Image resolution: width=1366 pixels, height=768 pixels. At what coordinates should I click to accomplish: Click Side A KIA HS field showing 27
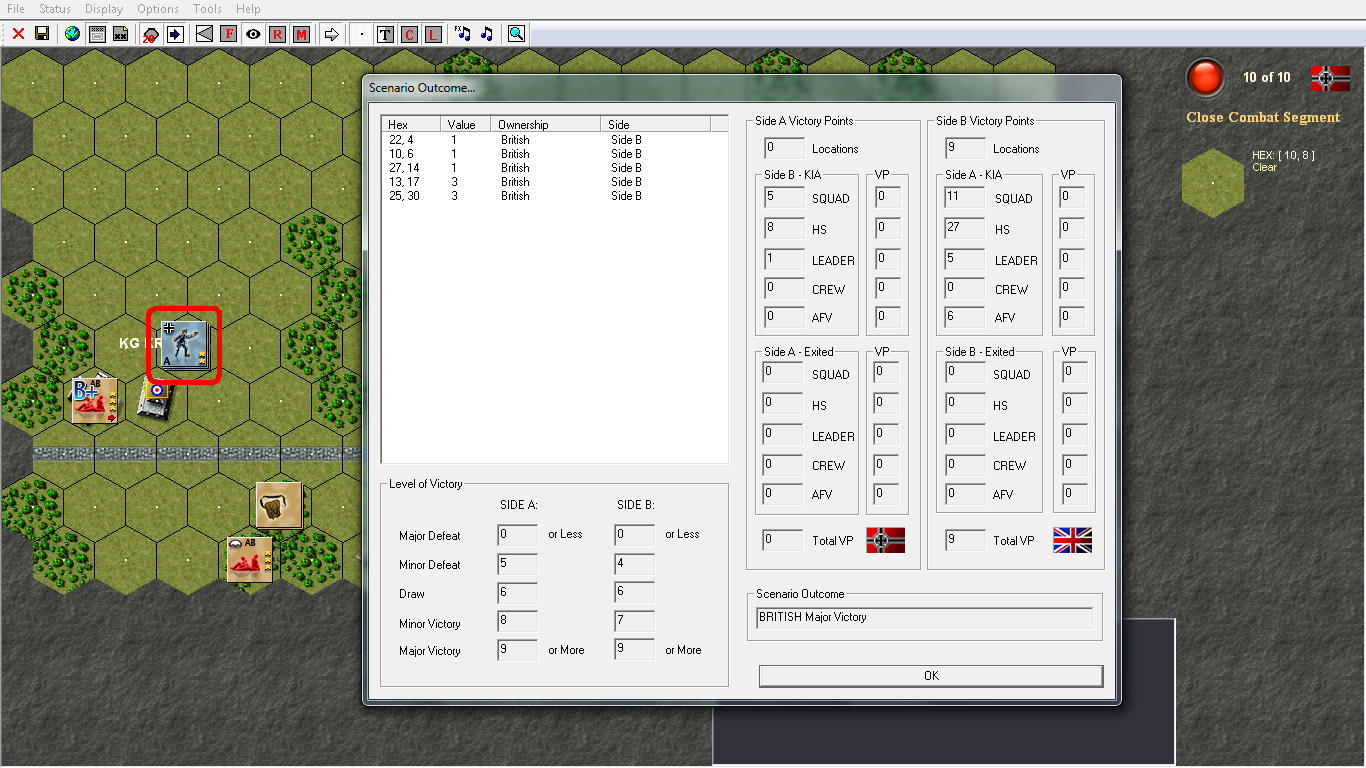click(965, 229)
